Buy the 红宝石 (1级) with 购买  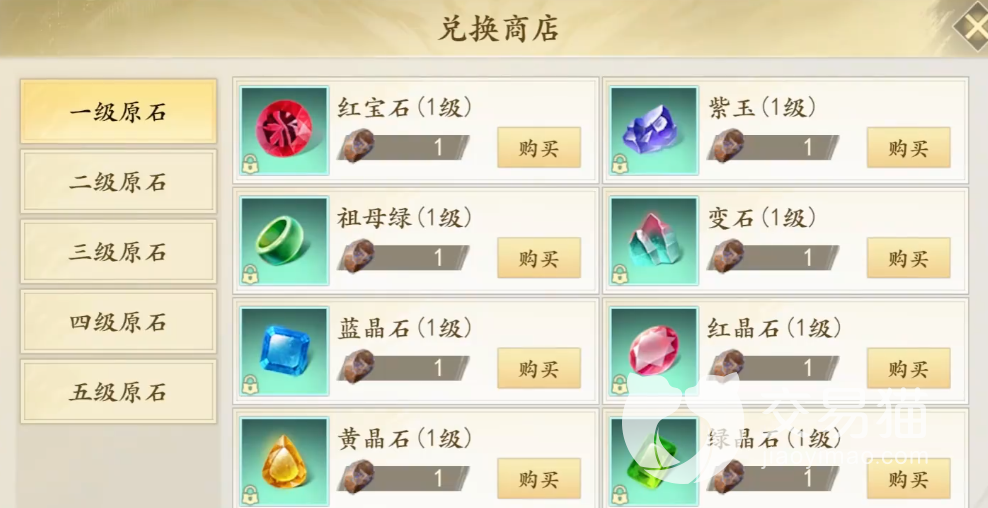pos(539,147)
